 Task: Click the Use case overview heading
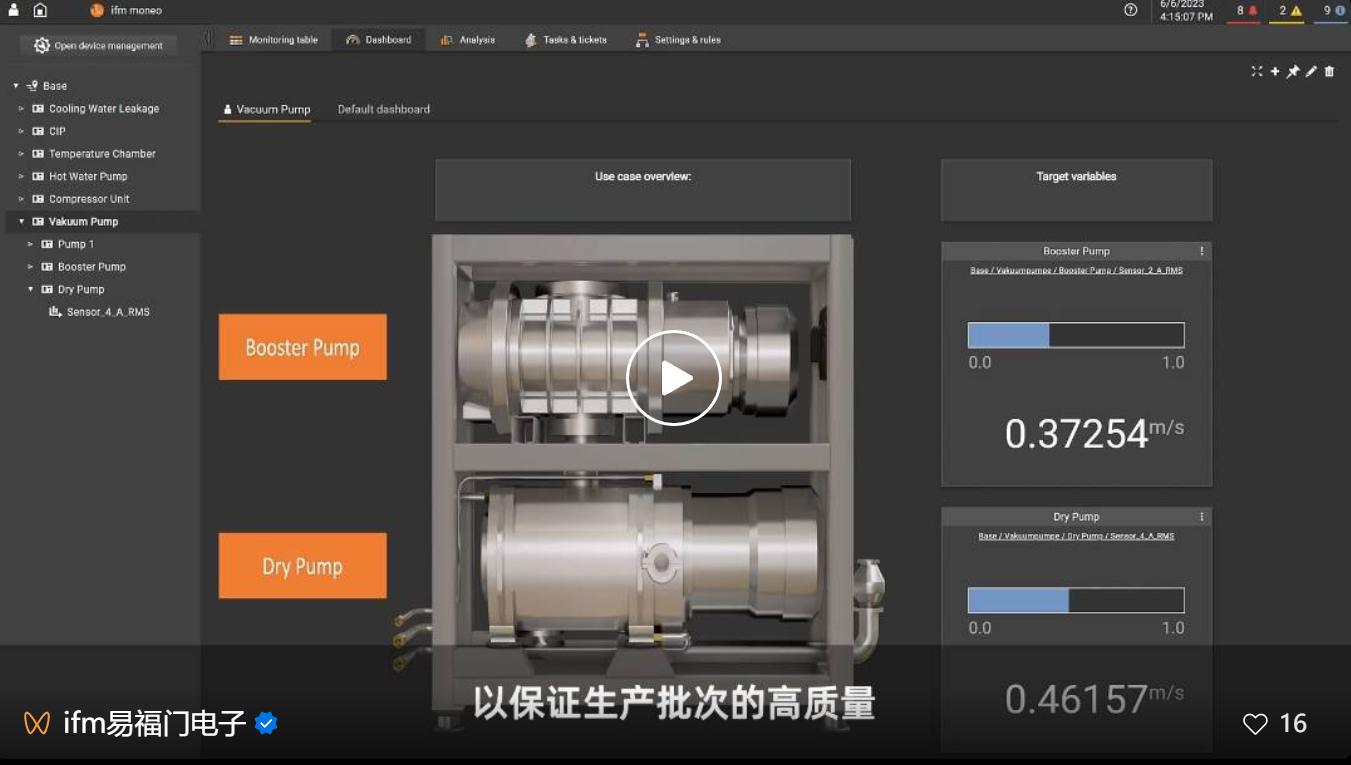(x=643, y=177)
